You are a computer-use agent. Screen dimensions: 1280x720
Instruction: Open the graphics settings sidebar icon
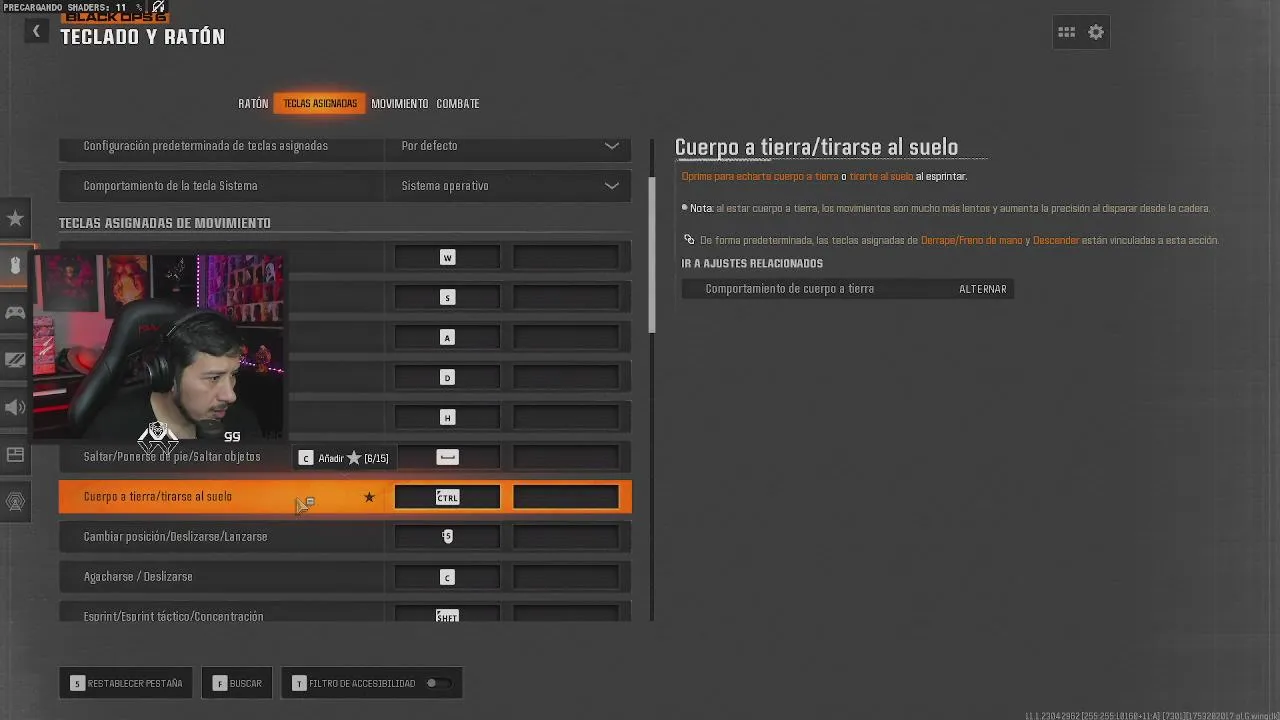(15, 360)
